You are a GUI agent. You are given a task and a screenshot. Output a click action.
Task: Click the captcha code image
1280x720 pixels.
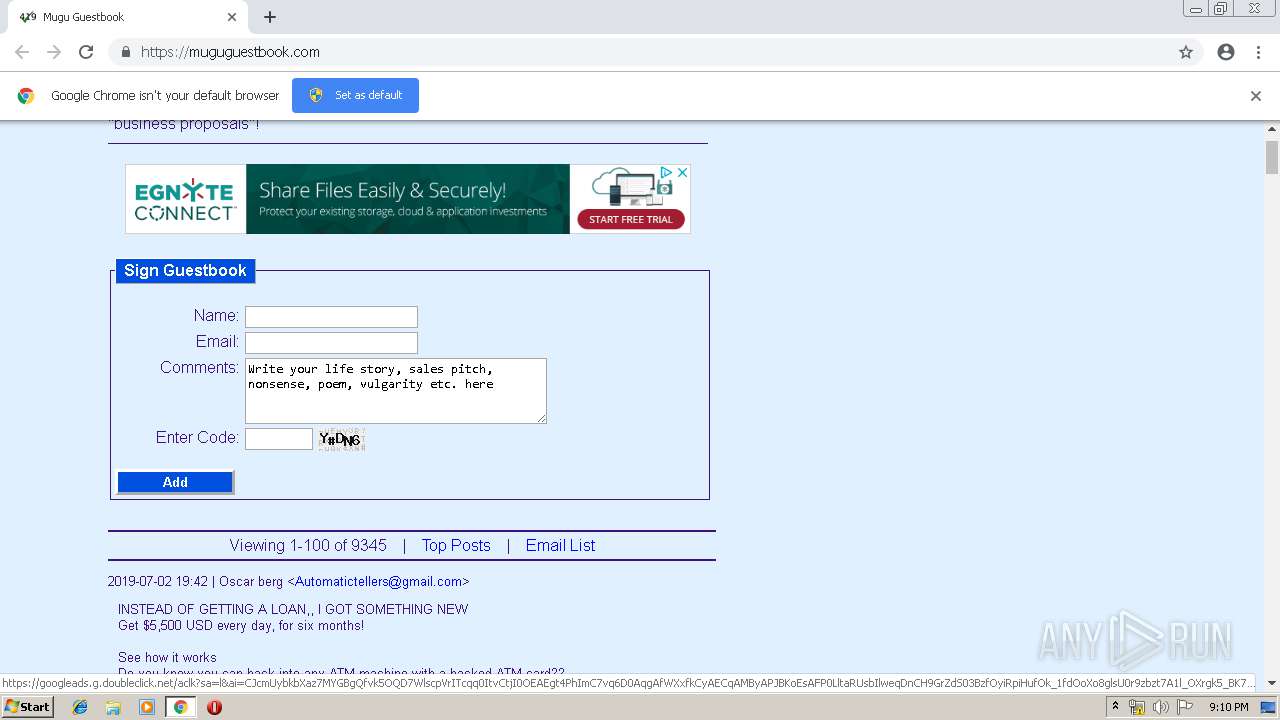point(342,439)
